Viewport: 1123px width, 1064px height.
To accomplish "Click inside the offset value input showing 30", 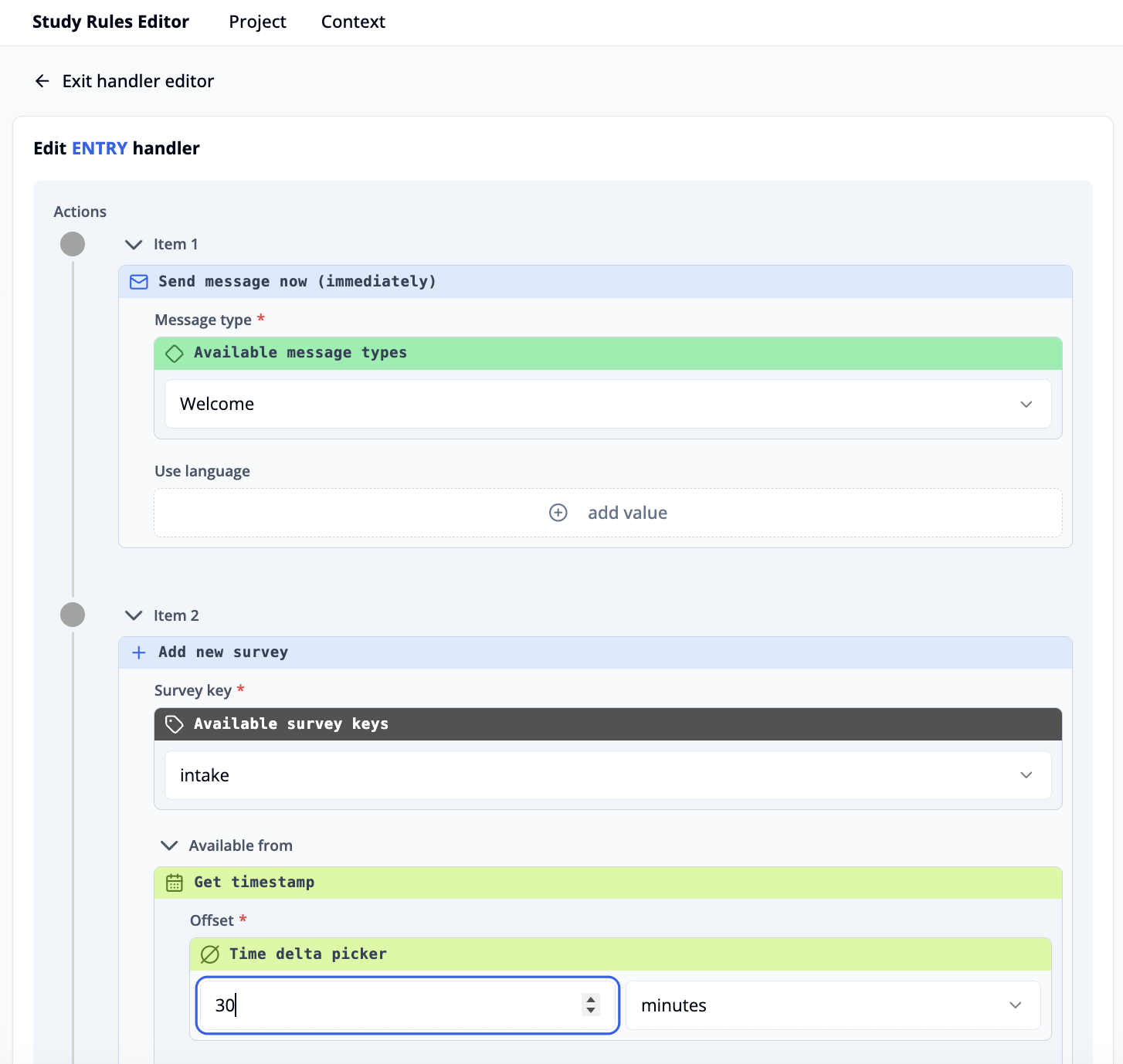I will [x=348, y=1005].
